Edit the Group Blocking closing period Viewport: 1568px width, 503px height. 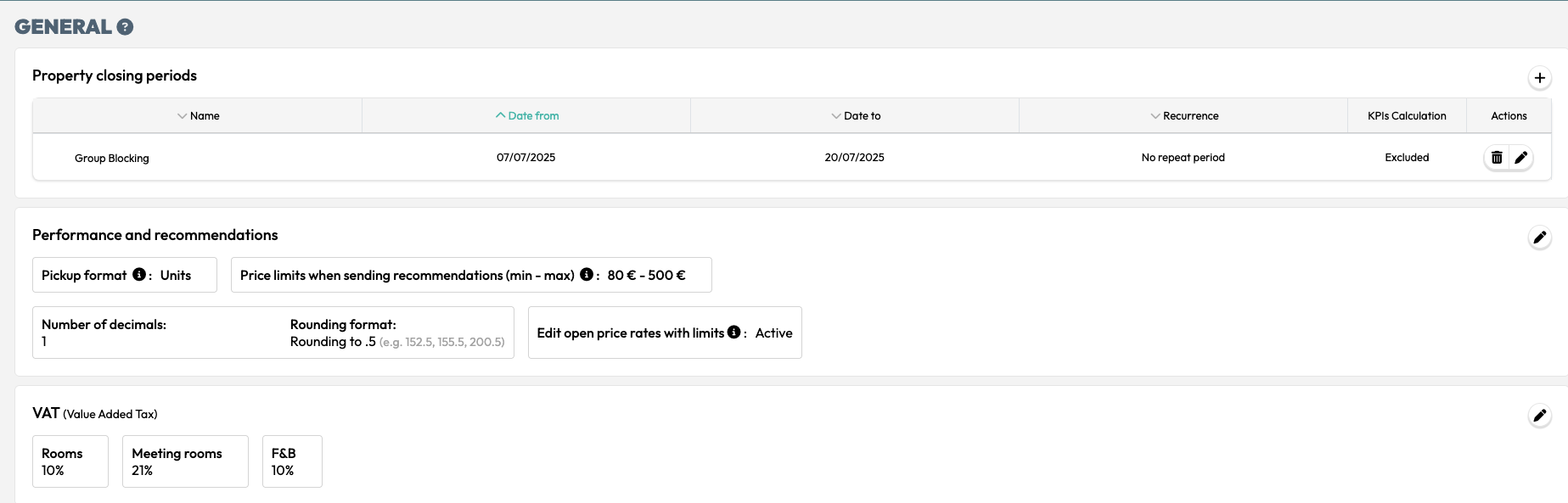pos(1520,158)
